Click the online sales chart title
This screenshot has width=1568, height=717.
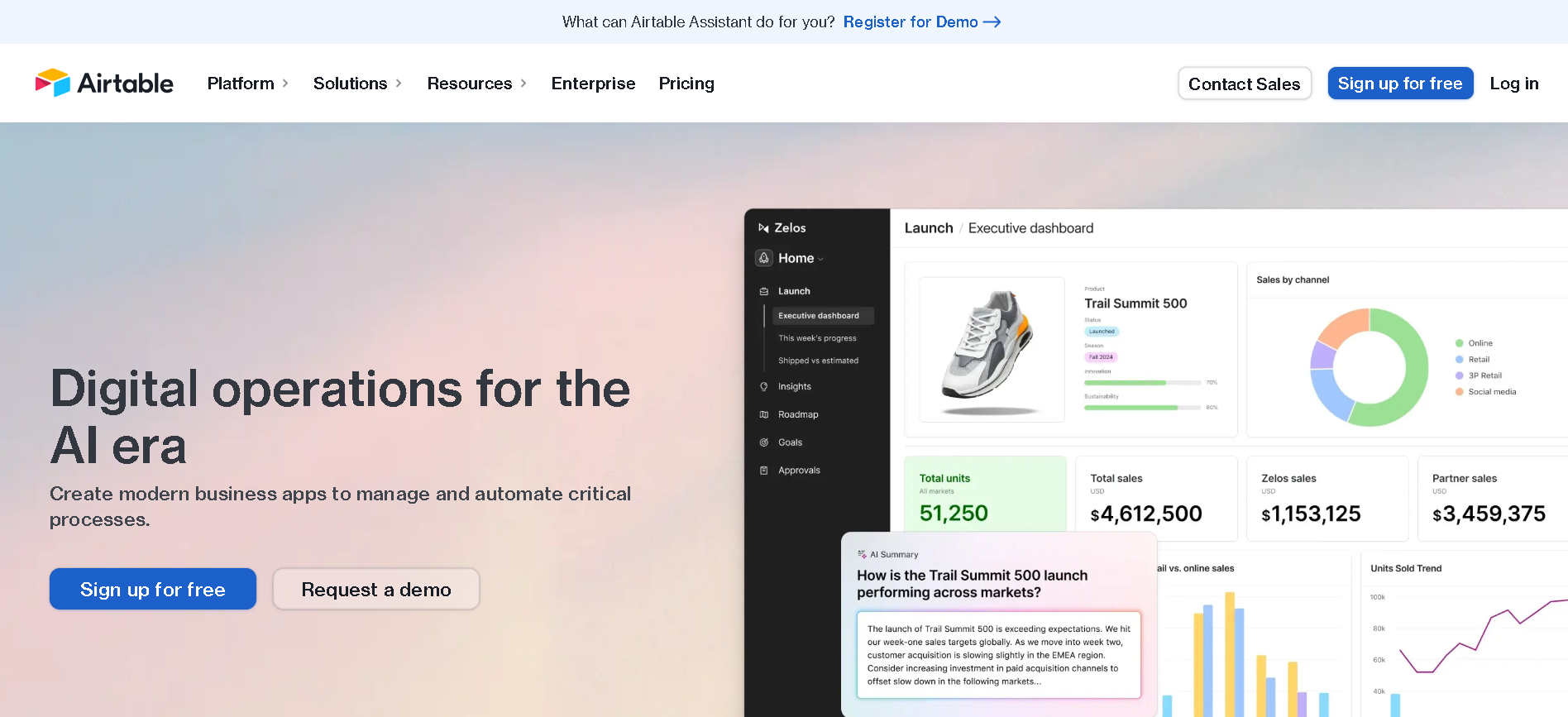click(1196, 569)
